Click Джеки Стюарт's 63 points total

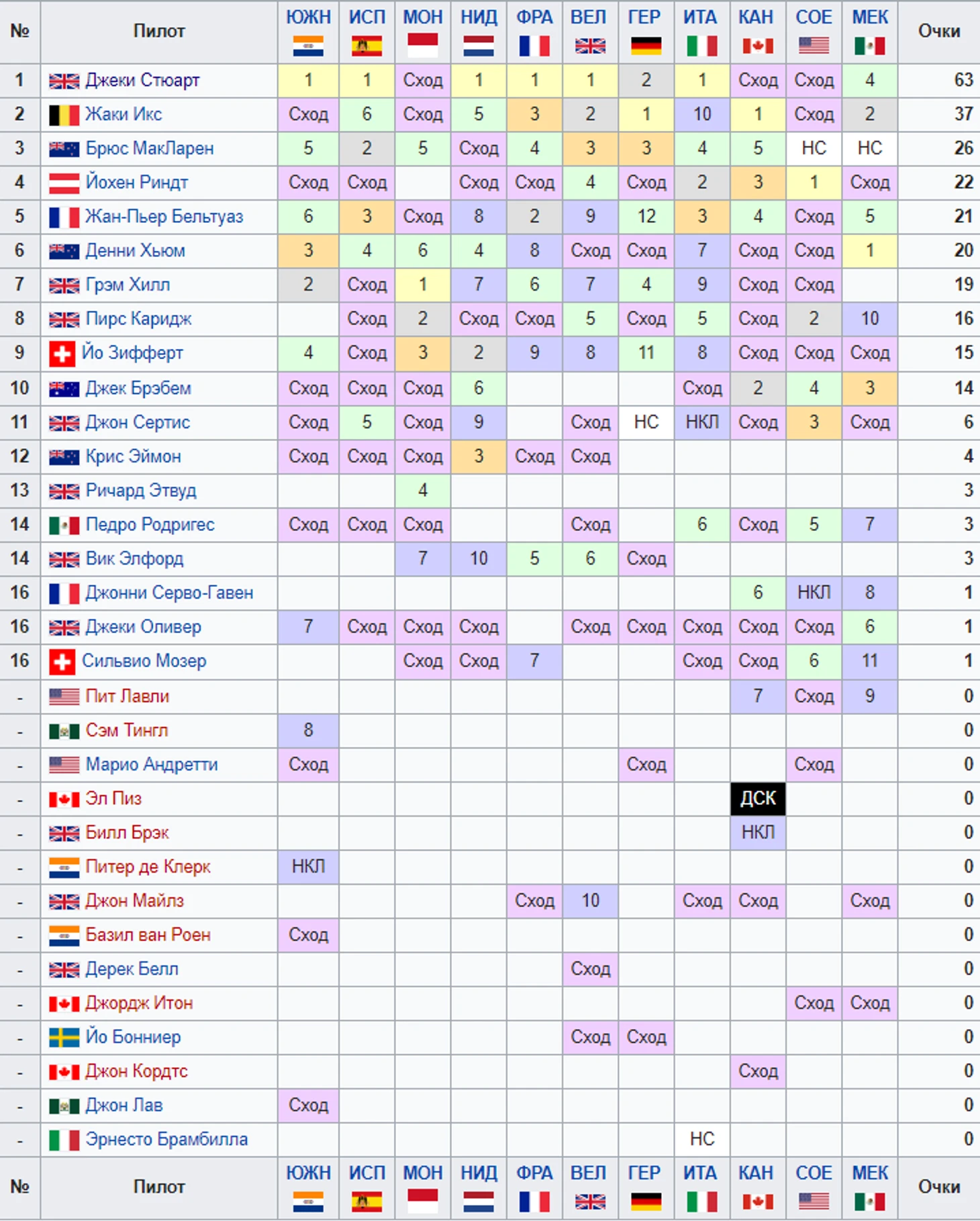click(x=963, y=81)
